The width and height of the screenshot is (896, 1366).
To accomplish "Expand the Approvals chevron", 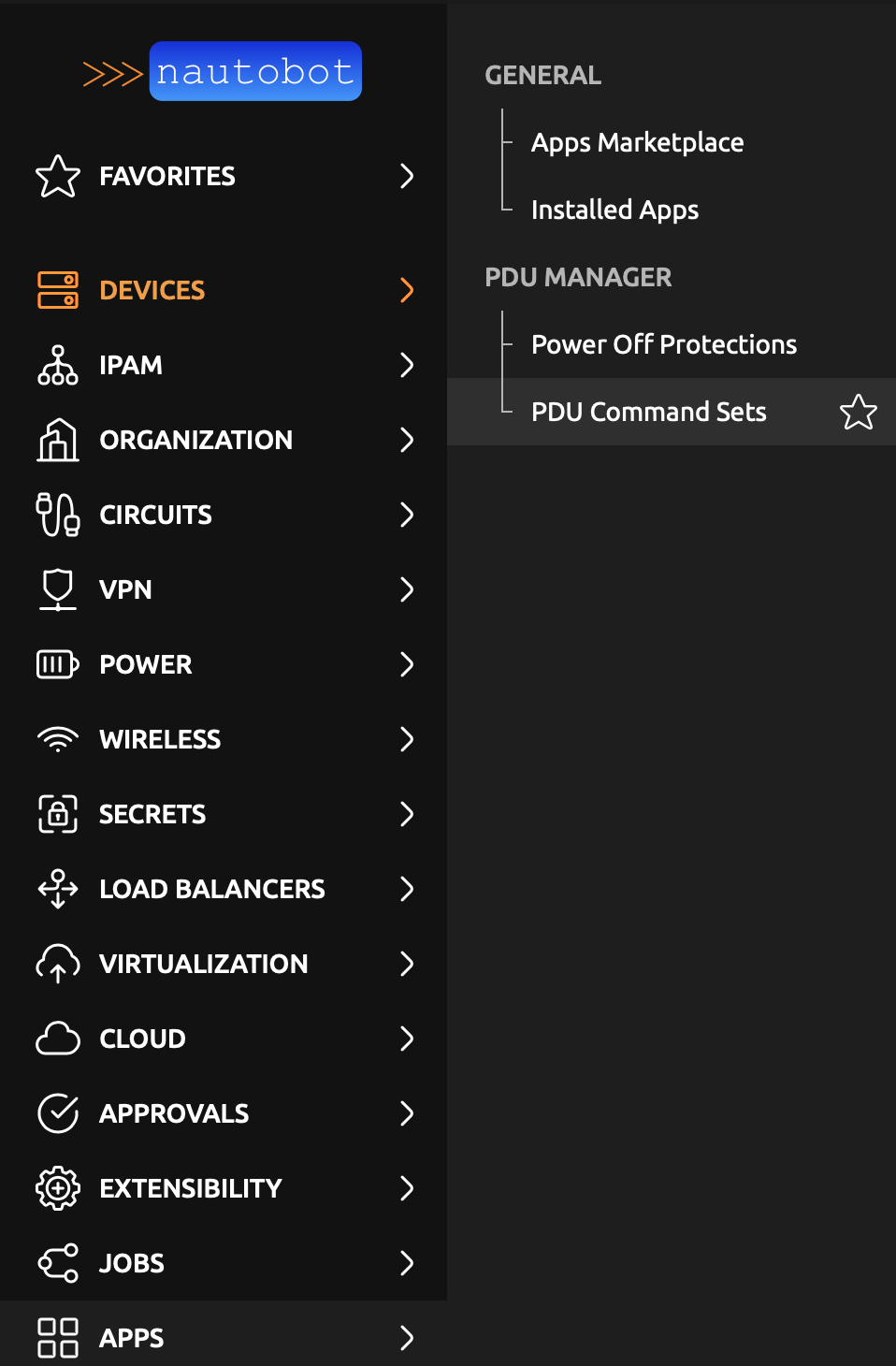I will pyautogui.click(x=407, y=1113).
